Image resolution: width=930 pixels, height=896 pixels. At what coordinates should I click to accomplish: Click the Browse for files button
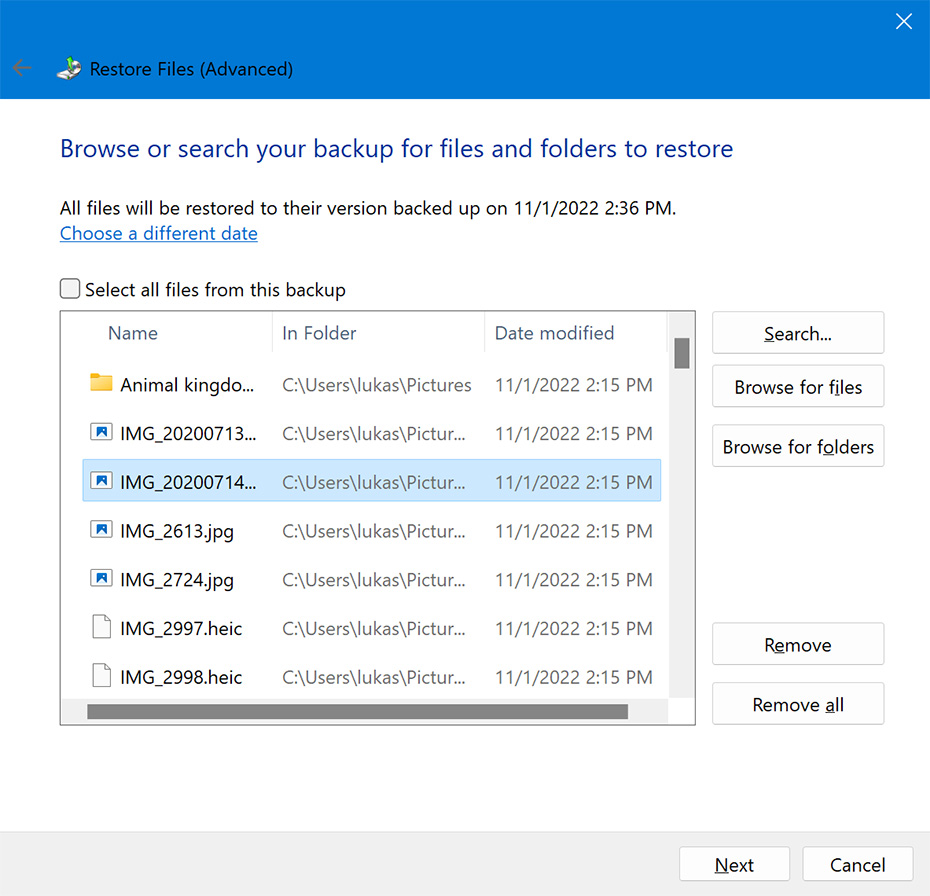click(797, 386)
